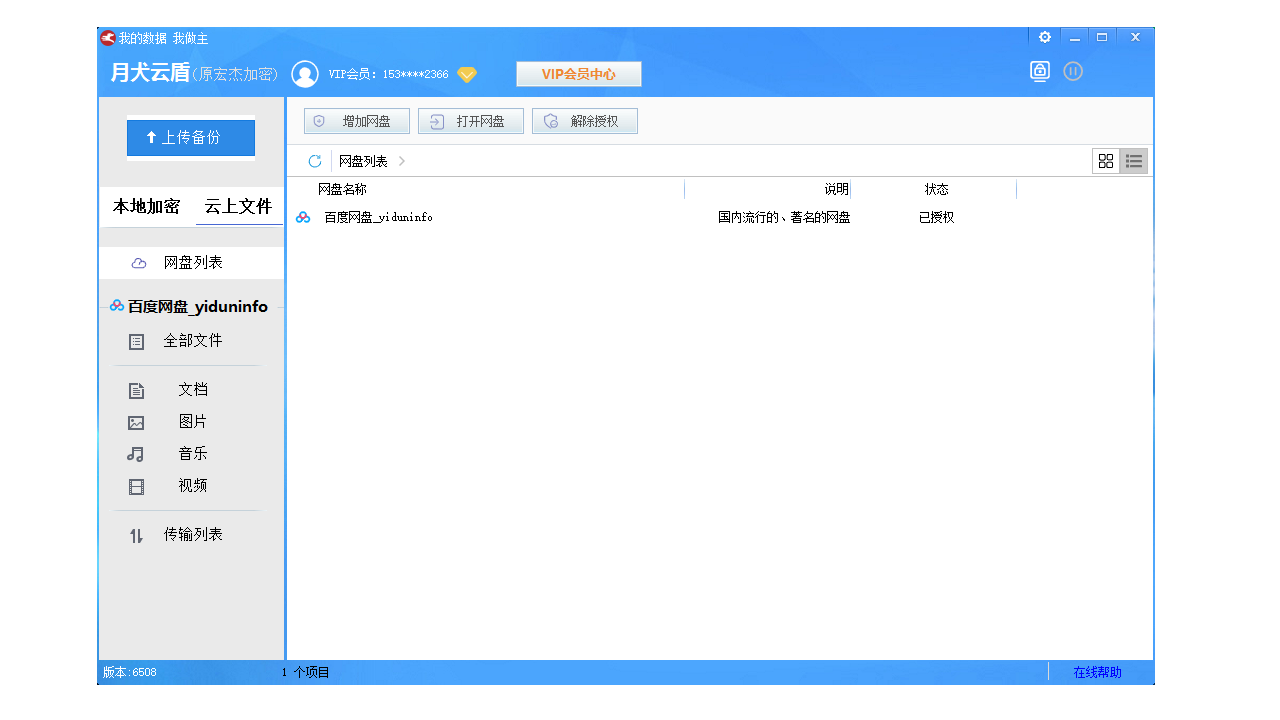Image resolution: width=1280 pixels, height=720 pixels.
Task: Activate the screen lock icon
Action: tap(1040, 71)
